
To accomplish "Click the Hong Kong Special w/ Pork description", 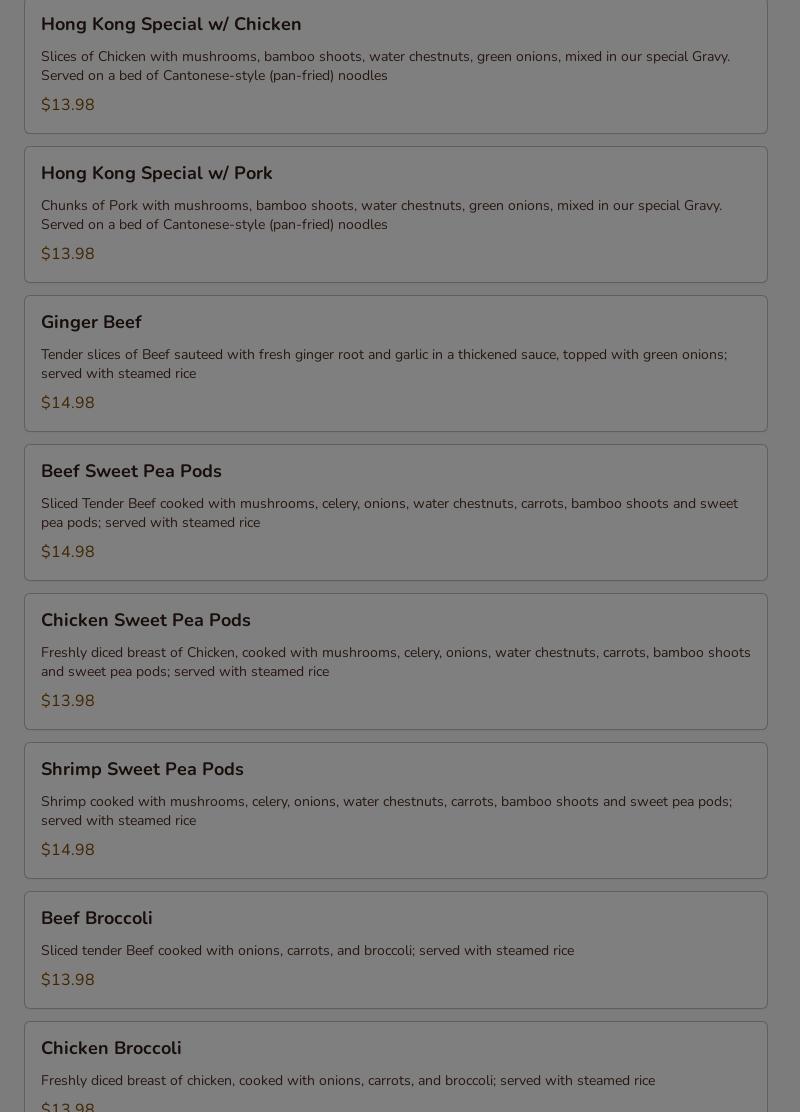I will pos(382,215).
